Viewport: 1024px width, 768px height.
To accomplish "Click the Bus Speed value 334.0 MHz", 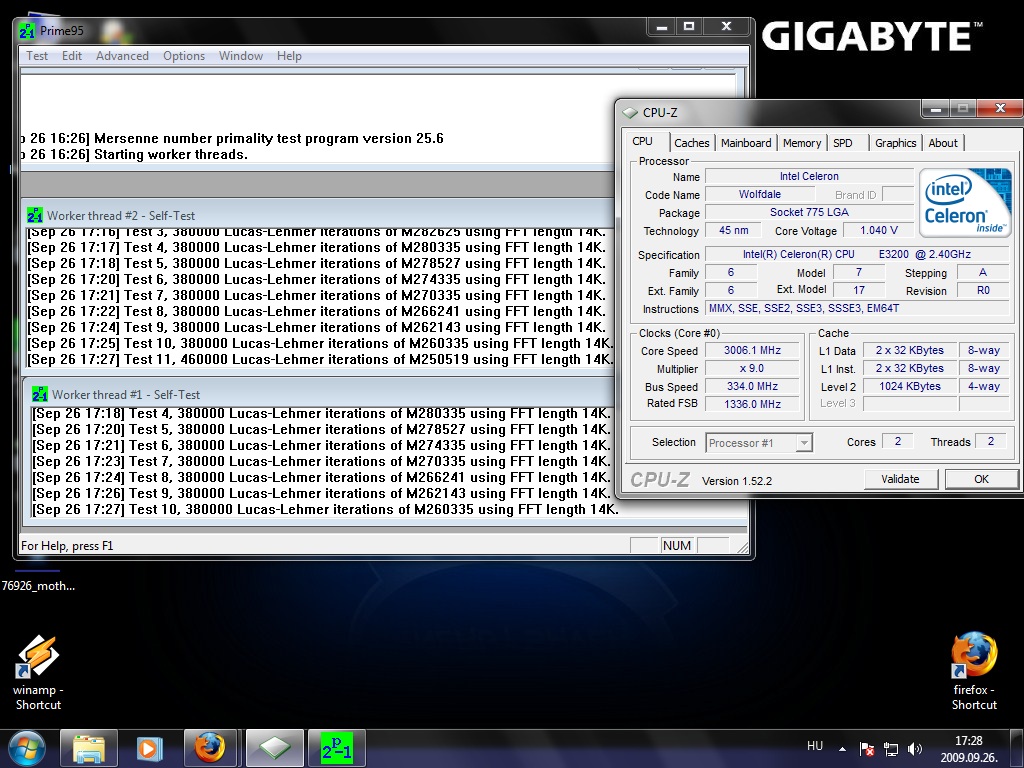I will point(752,387).
